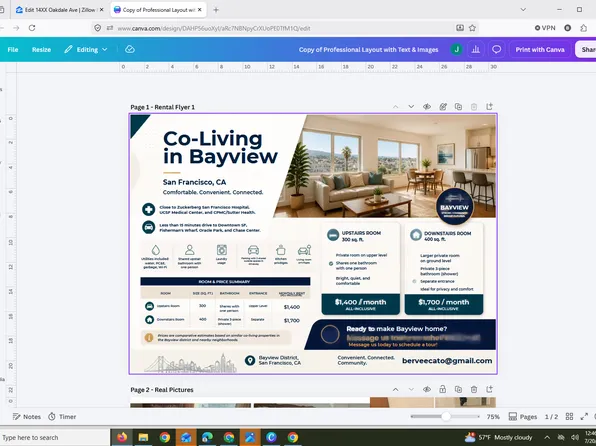Toggle visibility of Page 2 with eye icon
596x446 pixels.
pos(427,389)
